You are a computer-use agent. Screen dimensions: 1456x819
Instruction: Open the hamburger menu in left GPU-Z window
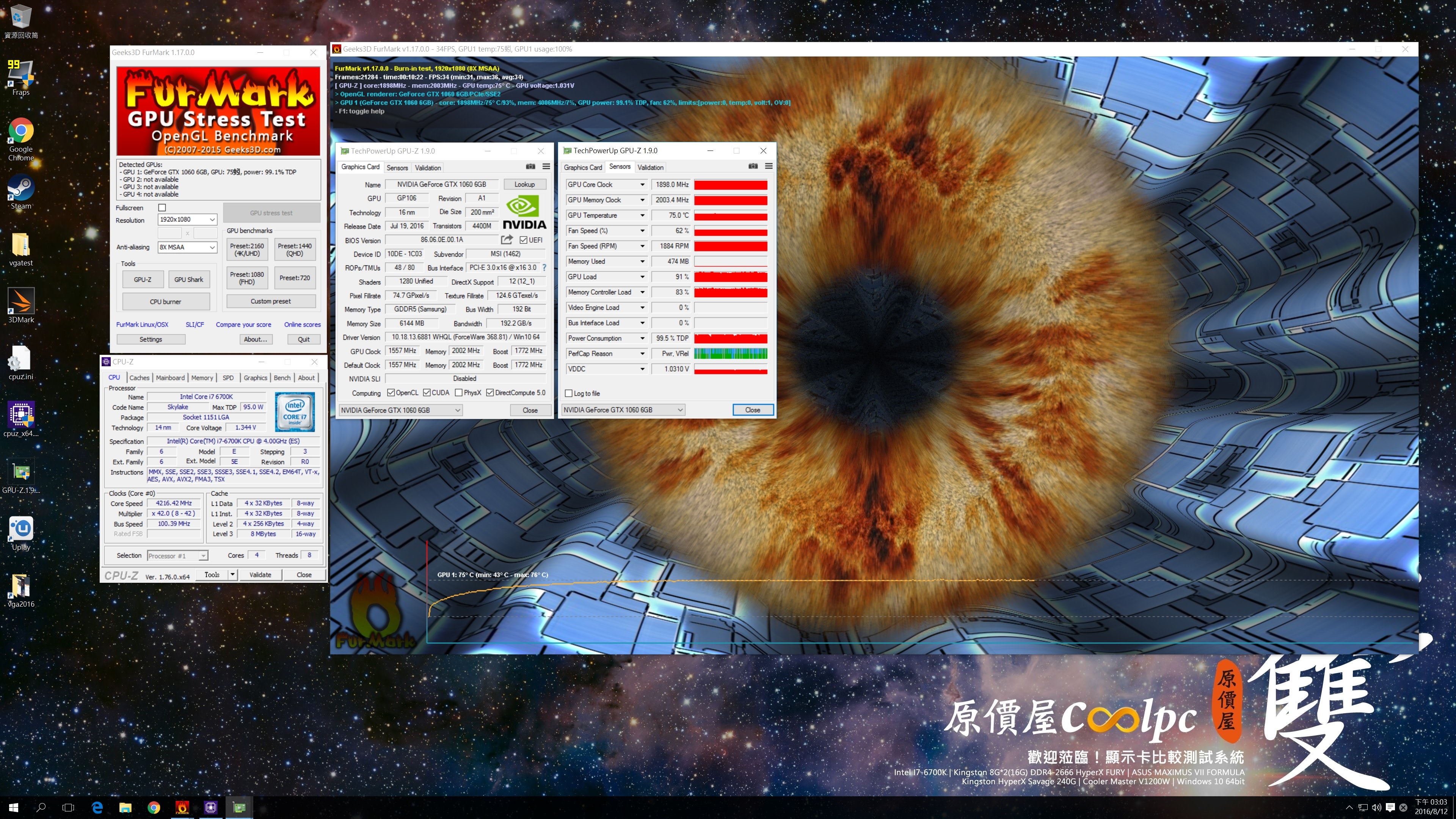546,167
